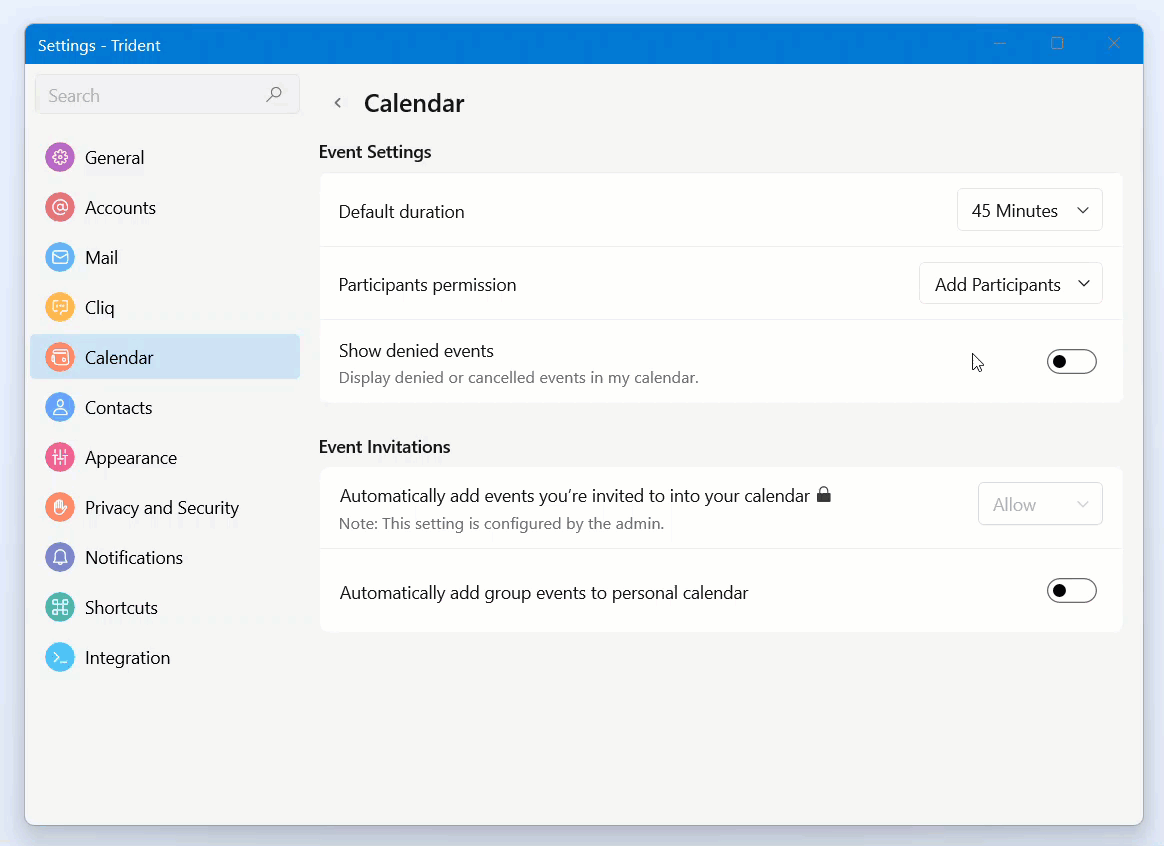Click the Notifications bell icon

[x=60, y=558]
